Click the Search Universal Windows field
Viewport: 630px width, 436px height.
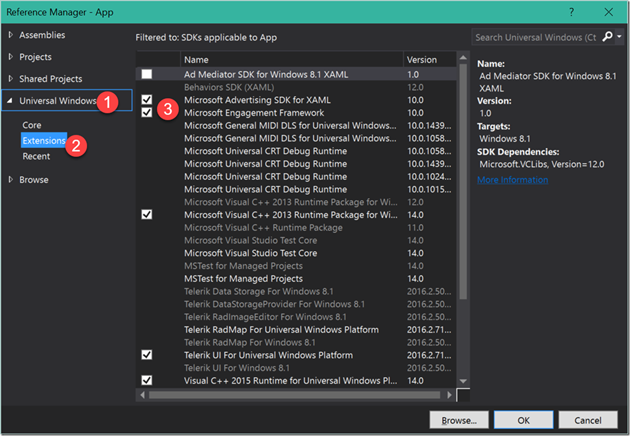[x=536, y=37]
